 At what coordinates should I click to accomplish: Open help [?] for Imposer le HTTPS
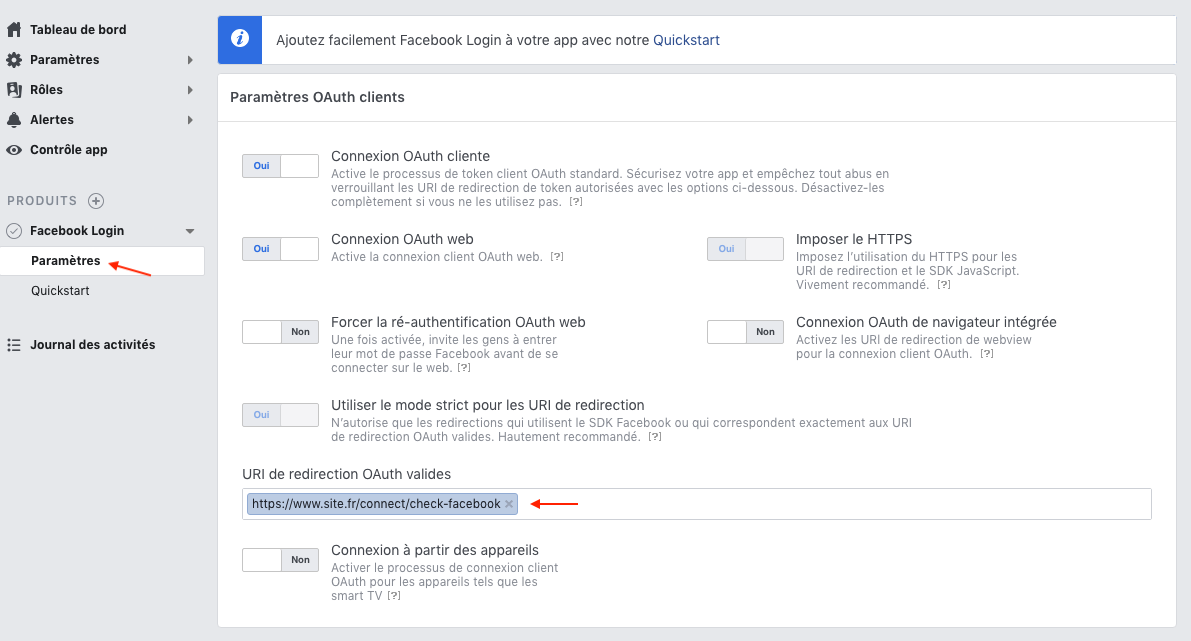tap(944, 285)
